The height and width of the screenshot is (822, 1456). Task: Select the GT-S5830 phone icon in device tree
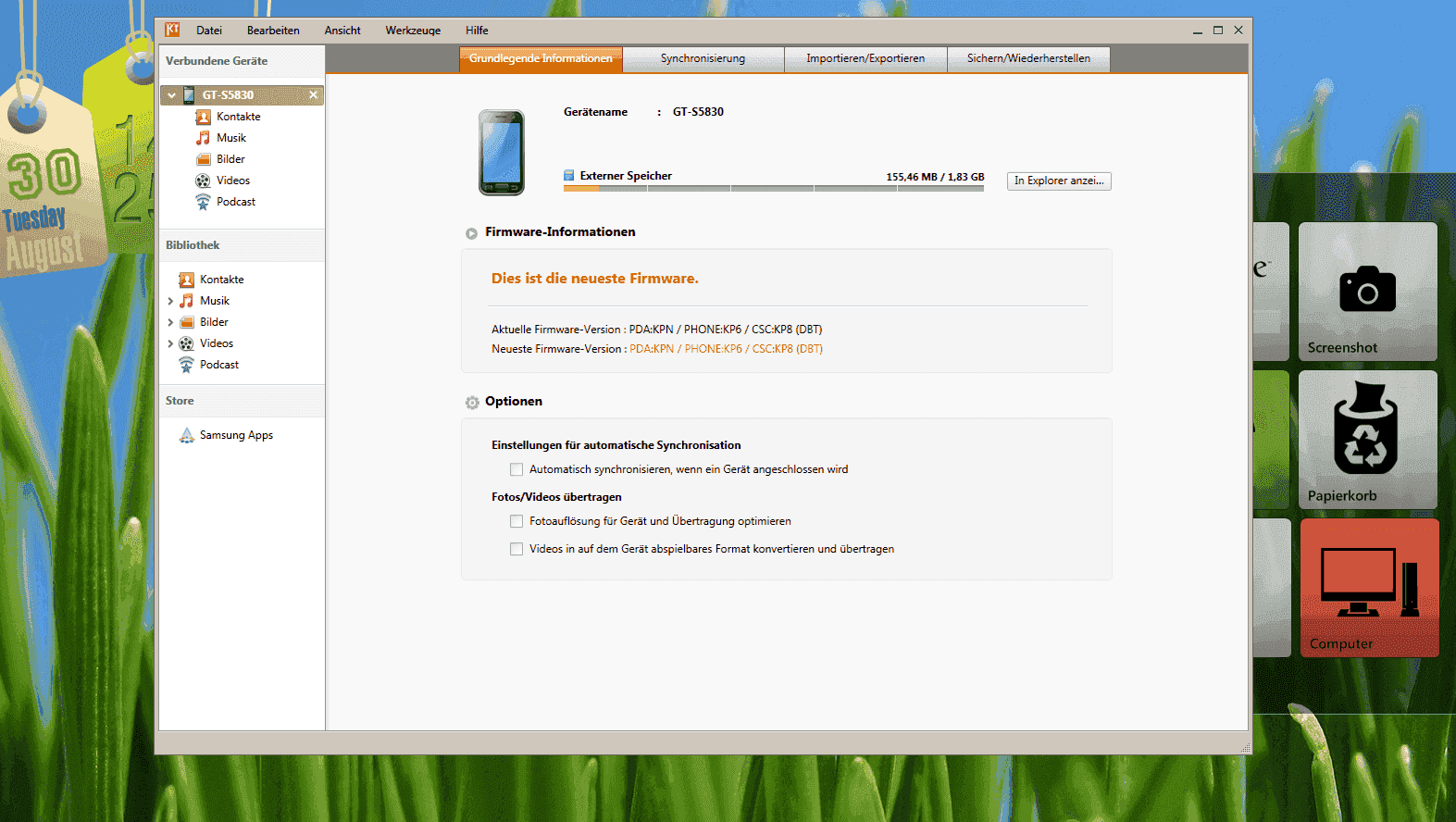pyautogui.click(x=189, y=94)
